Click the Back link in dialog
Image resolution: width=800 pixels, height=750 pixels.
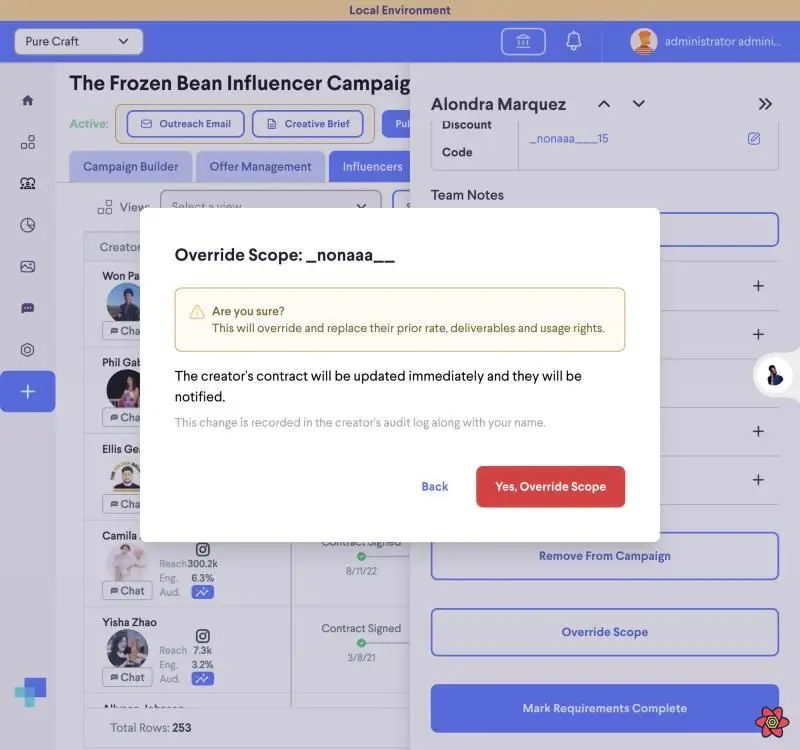point(434,487)
